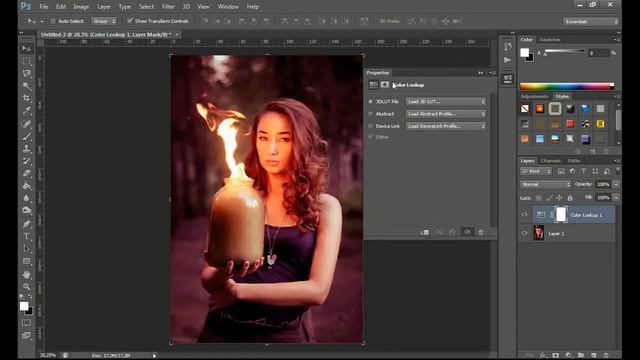Open the Load Abstract Profile dropdown

pos(446,114)
